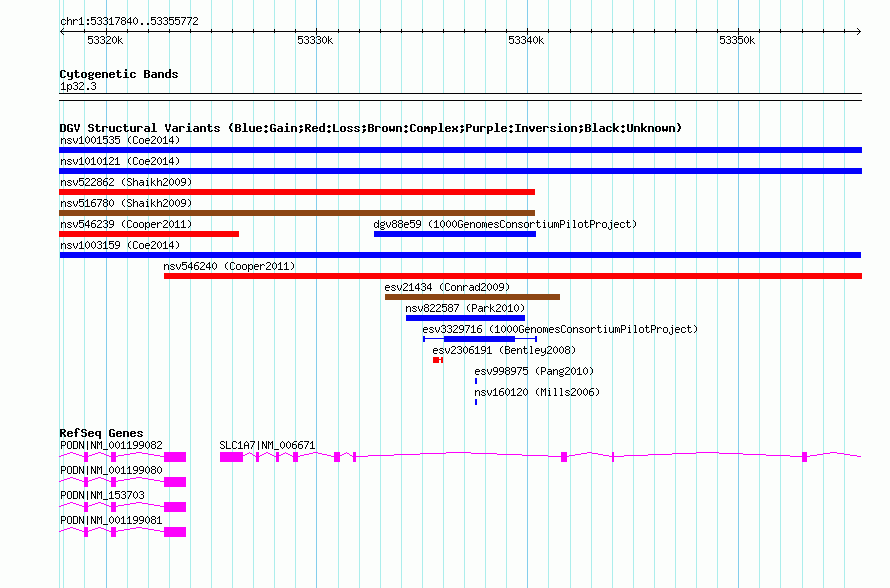
Task: Open the nsv516780 (Shaikh2009) brown complex bar
Action: coord(297,213)
